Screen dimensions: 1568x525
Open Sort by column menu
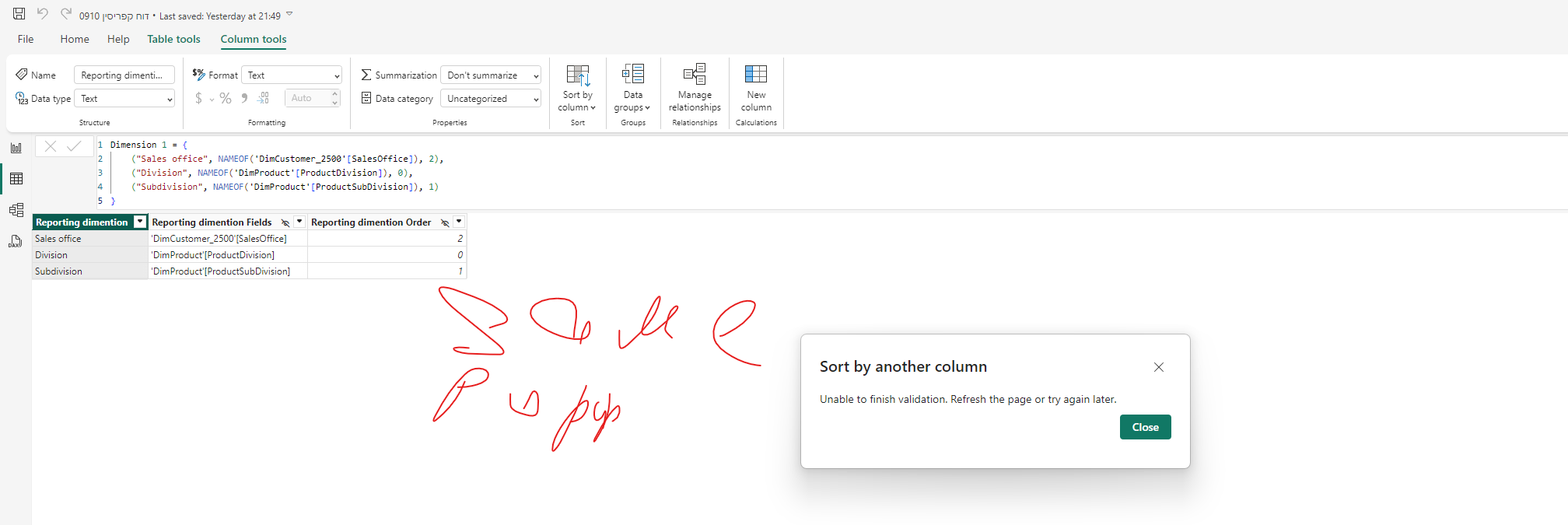(x=577, y=88)
